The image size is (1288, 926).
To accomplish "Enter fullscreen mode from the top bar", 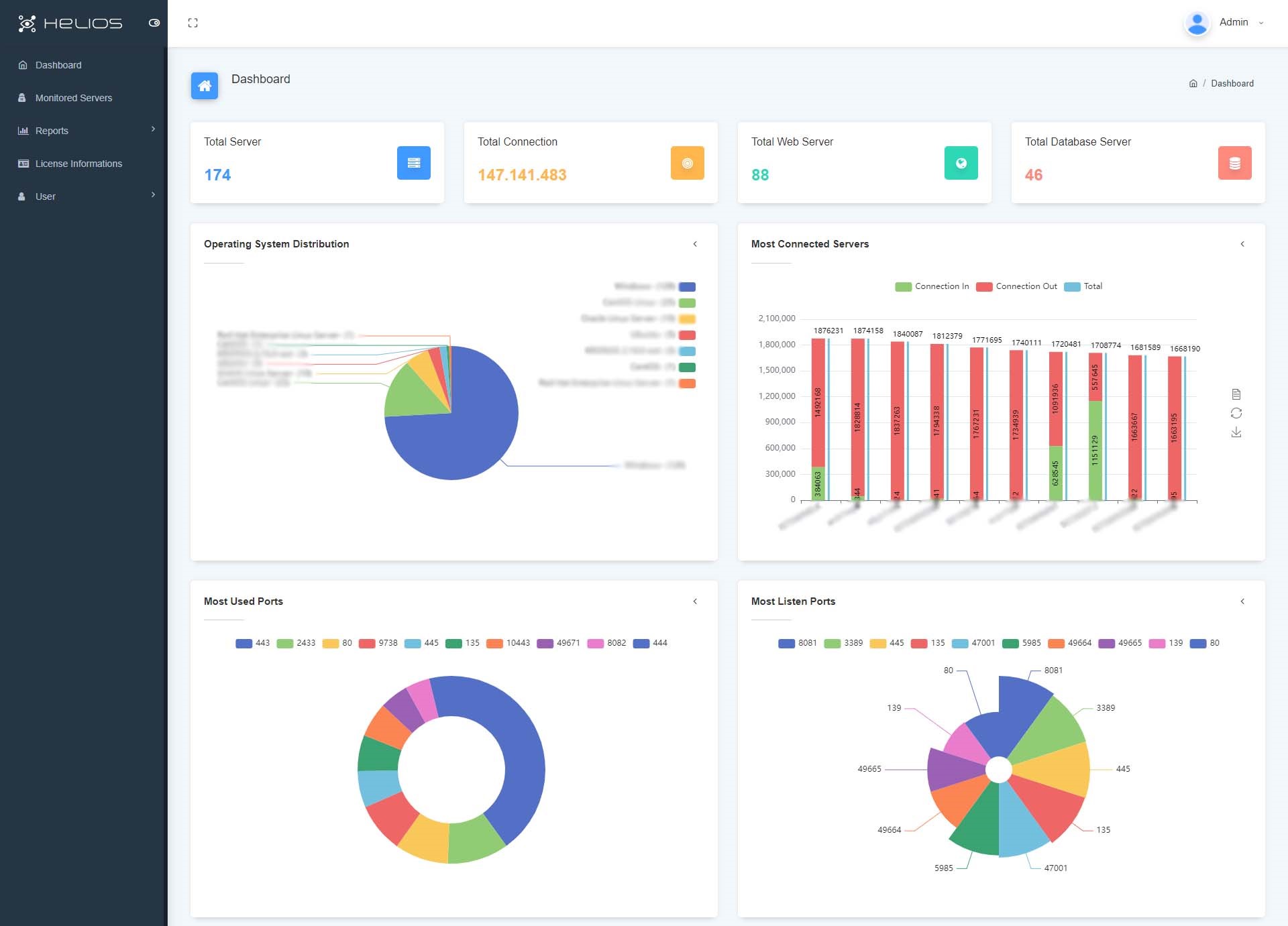I will tap(193, 23).
